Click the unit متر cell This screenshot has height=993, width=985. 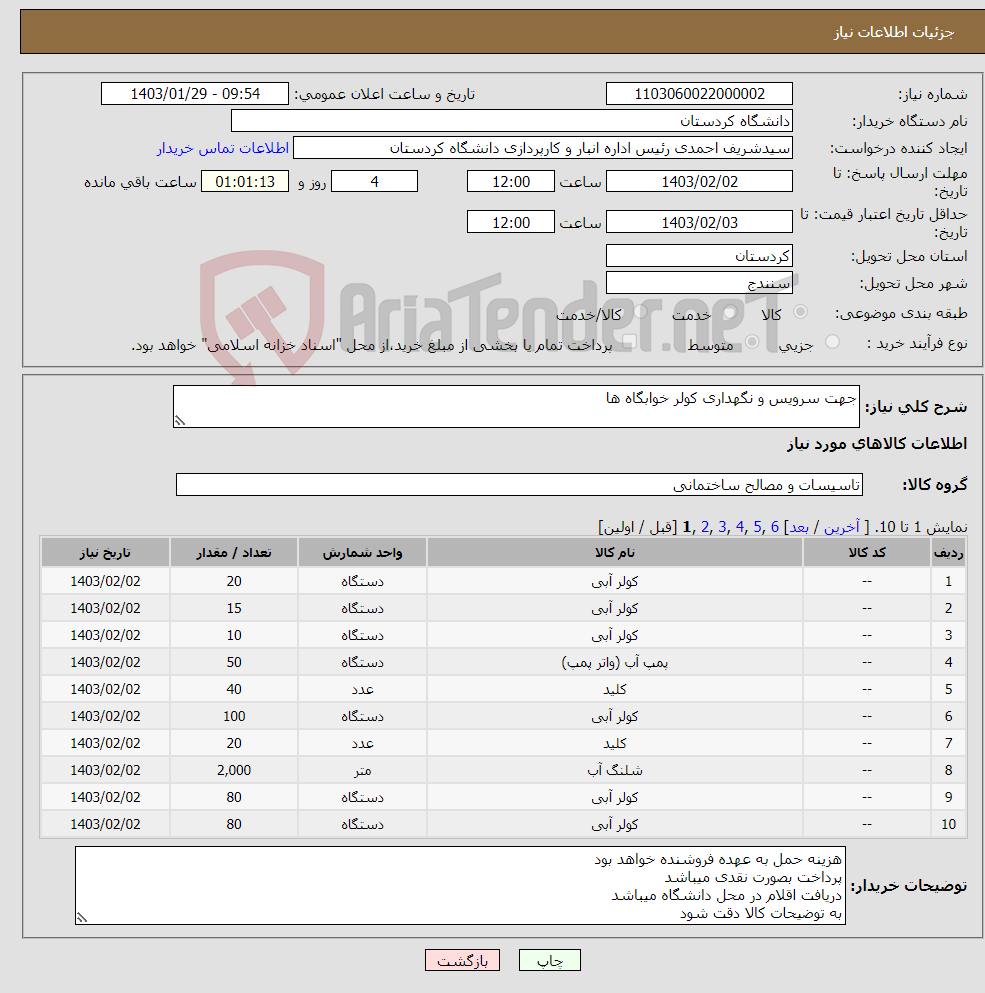tap(362, 771)
